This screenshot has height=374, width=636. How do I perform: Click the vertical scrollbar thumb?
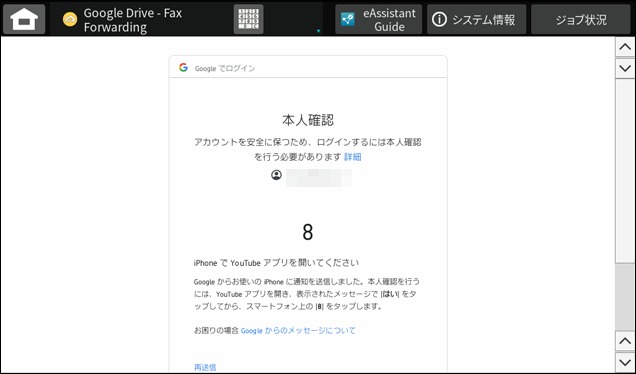pyautogui.click(x=625, y=171)
